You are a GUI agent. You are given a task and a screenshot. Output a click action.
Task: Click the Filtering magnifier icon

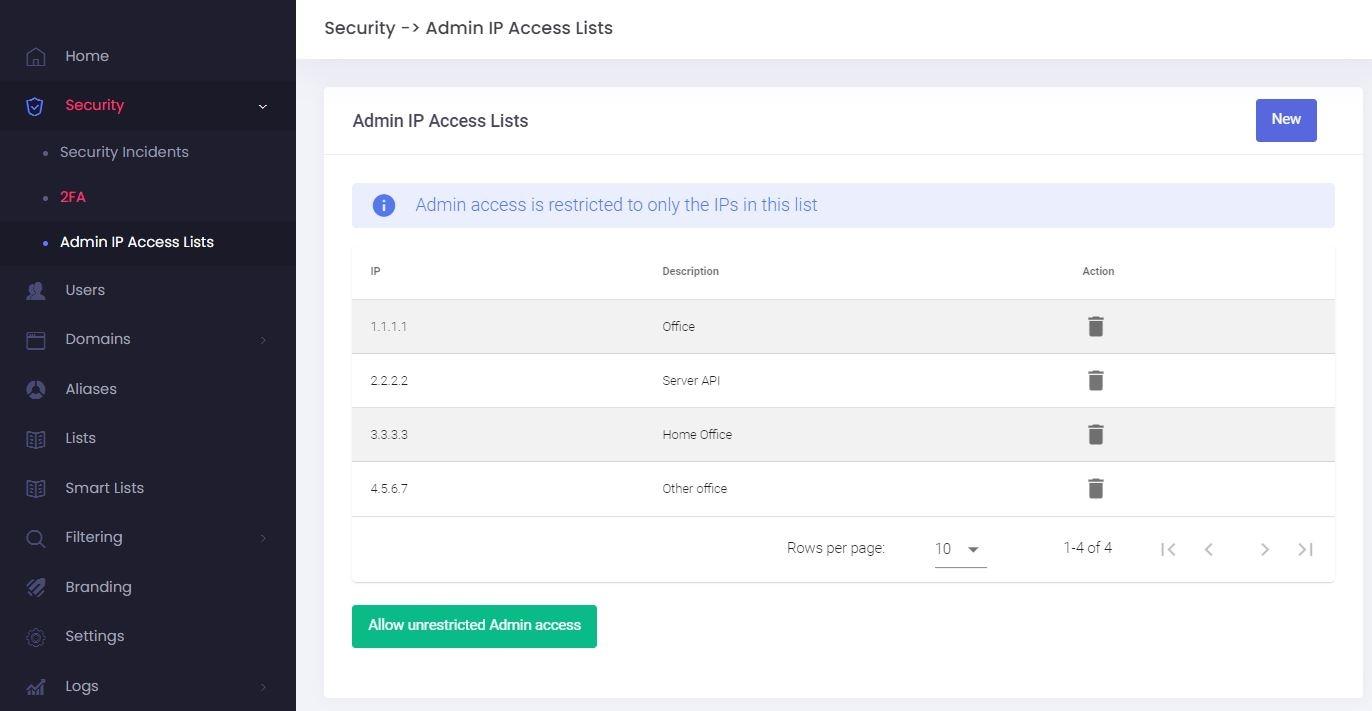35,537
